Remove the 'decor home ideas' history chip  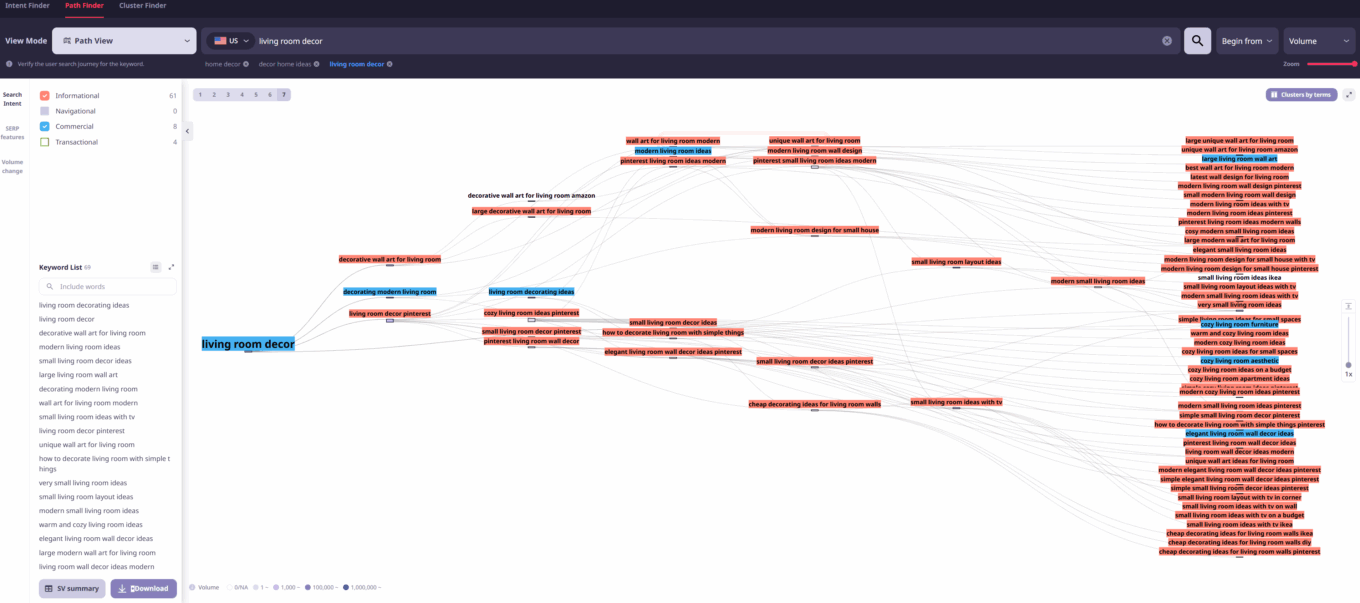[317, 64]
